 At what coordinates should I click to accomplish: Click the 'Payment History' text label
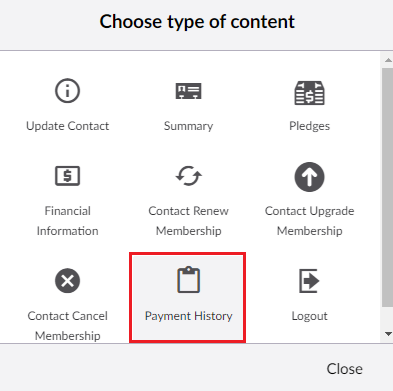(x=189, y=316)
